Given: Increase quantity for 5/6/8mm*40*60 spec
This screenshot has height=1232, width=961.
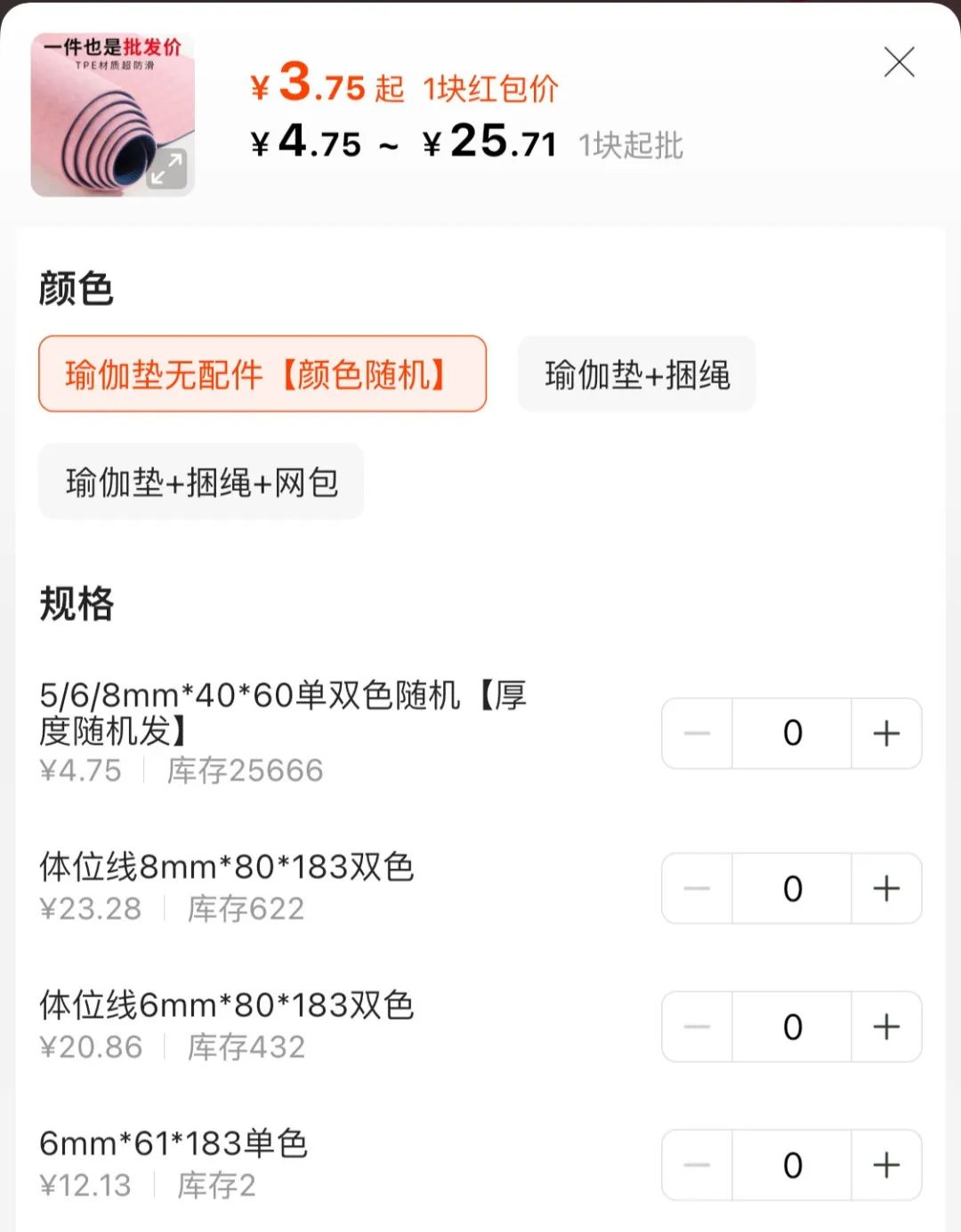Looking at the screenshot, I should [886, 734].
